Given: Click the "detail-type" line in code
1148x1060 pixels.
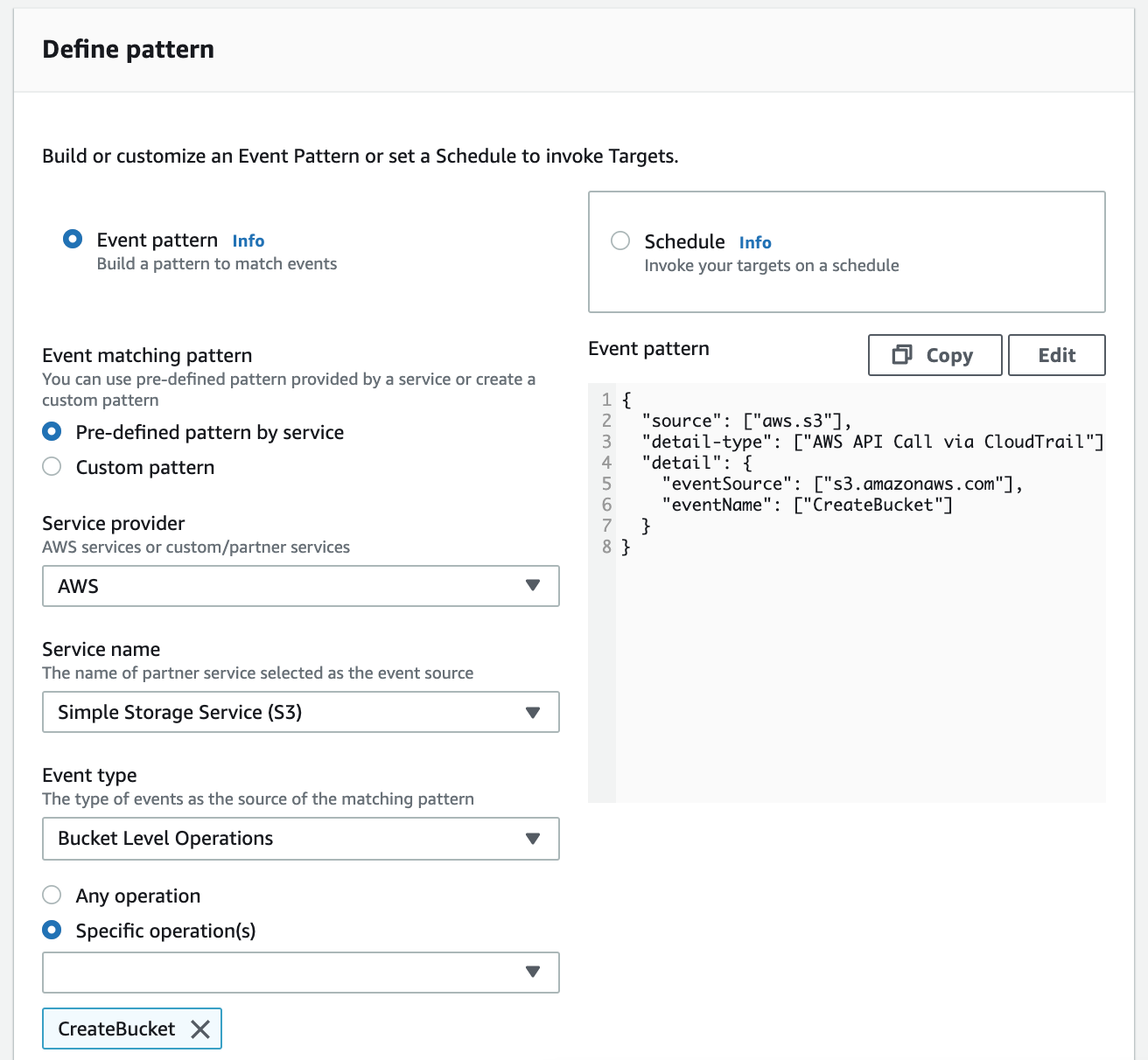Looking at the screenshot, I should coord(872,442).
